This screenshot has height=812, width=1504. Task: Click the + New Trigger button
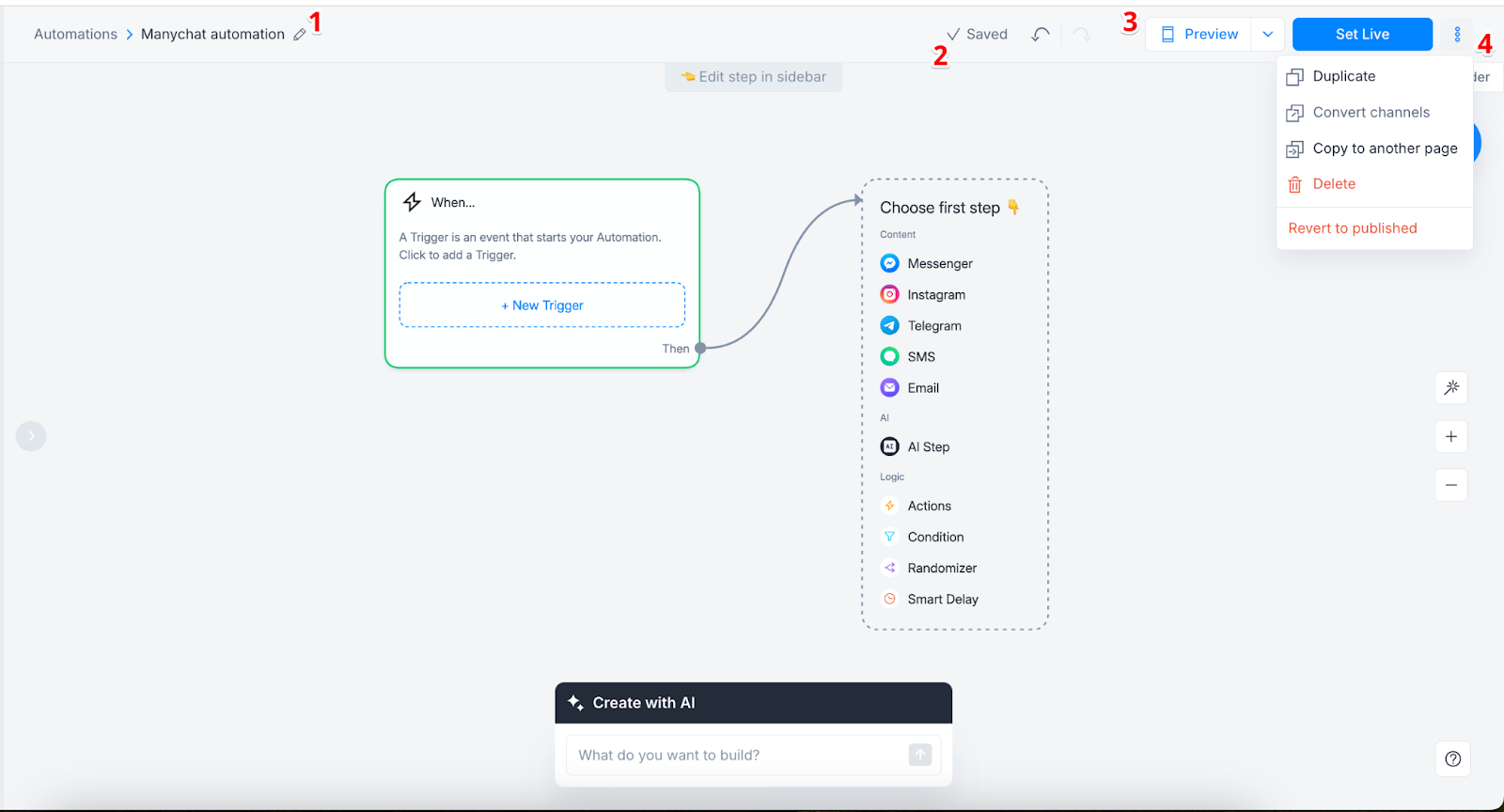click(542, 304)
